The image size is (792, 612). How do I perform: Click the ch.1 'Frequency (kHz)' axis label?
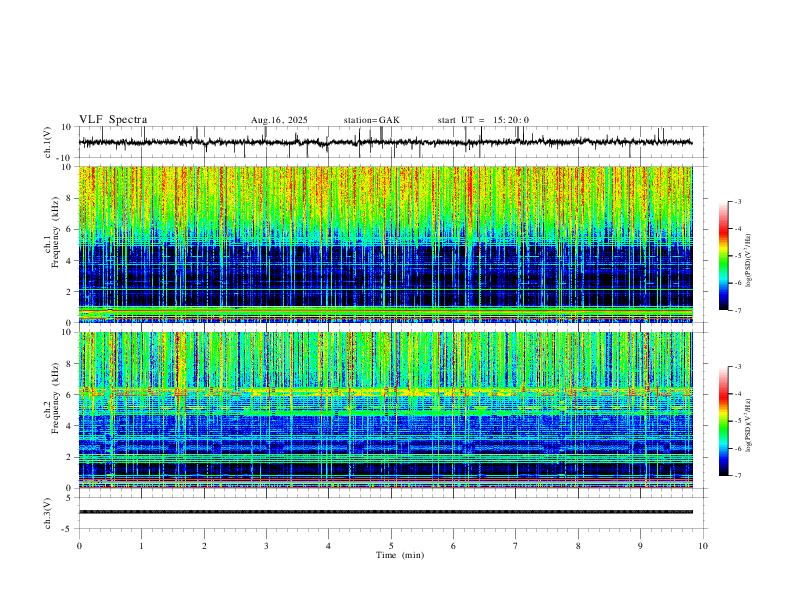[x=55, y=230]
